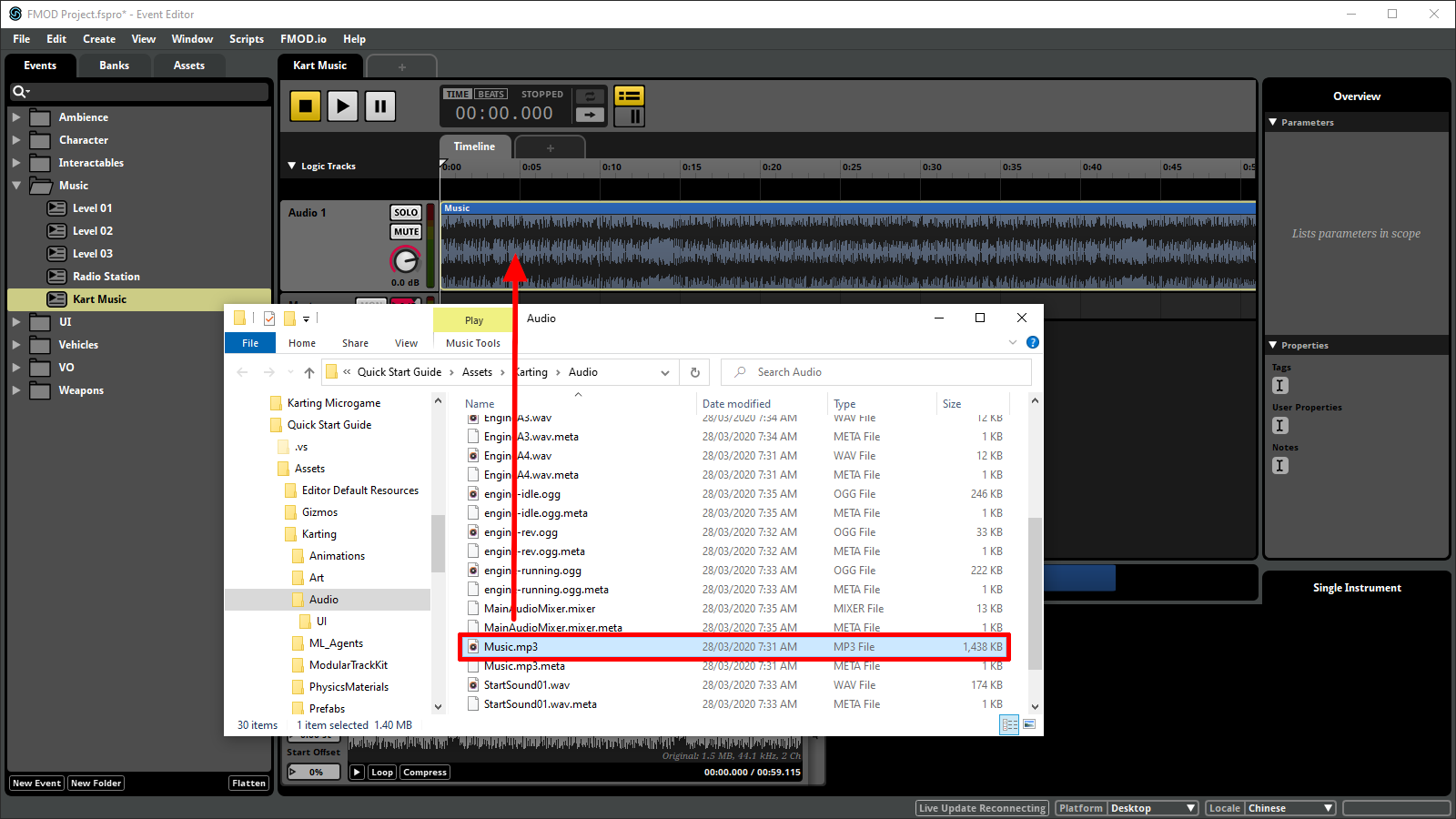Mute the Audio 1 track
The height and width of the screenshot is (819, 1456).
click(405, 231)
